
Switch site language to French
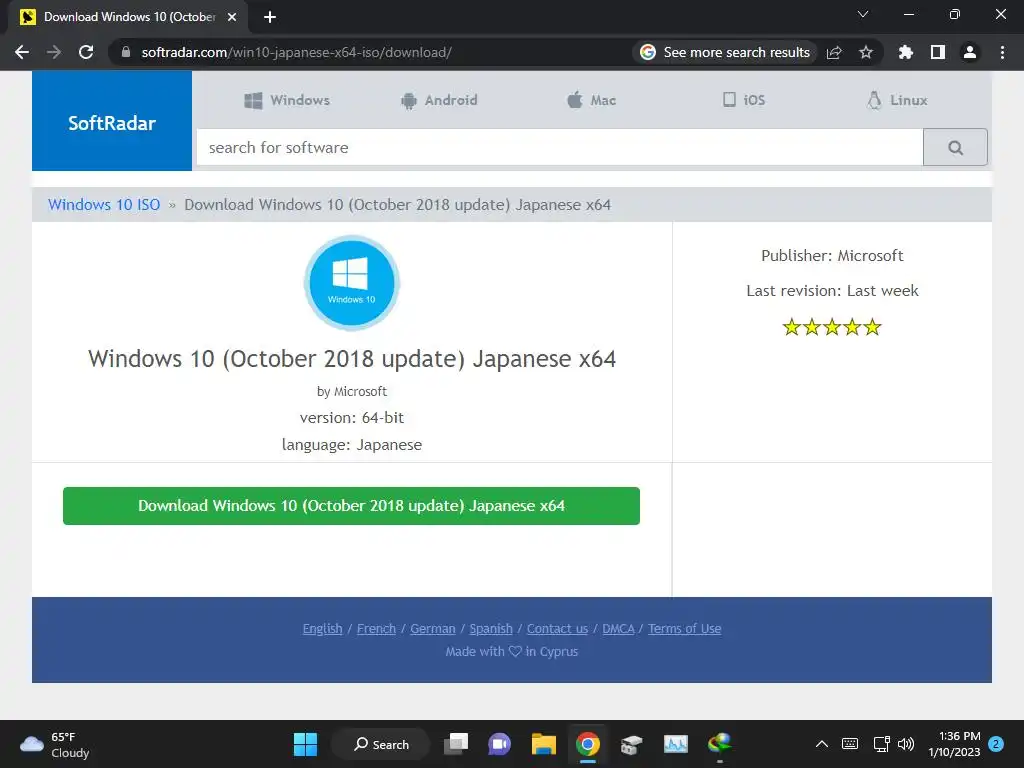click(x=376, y=628)
